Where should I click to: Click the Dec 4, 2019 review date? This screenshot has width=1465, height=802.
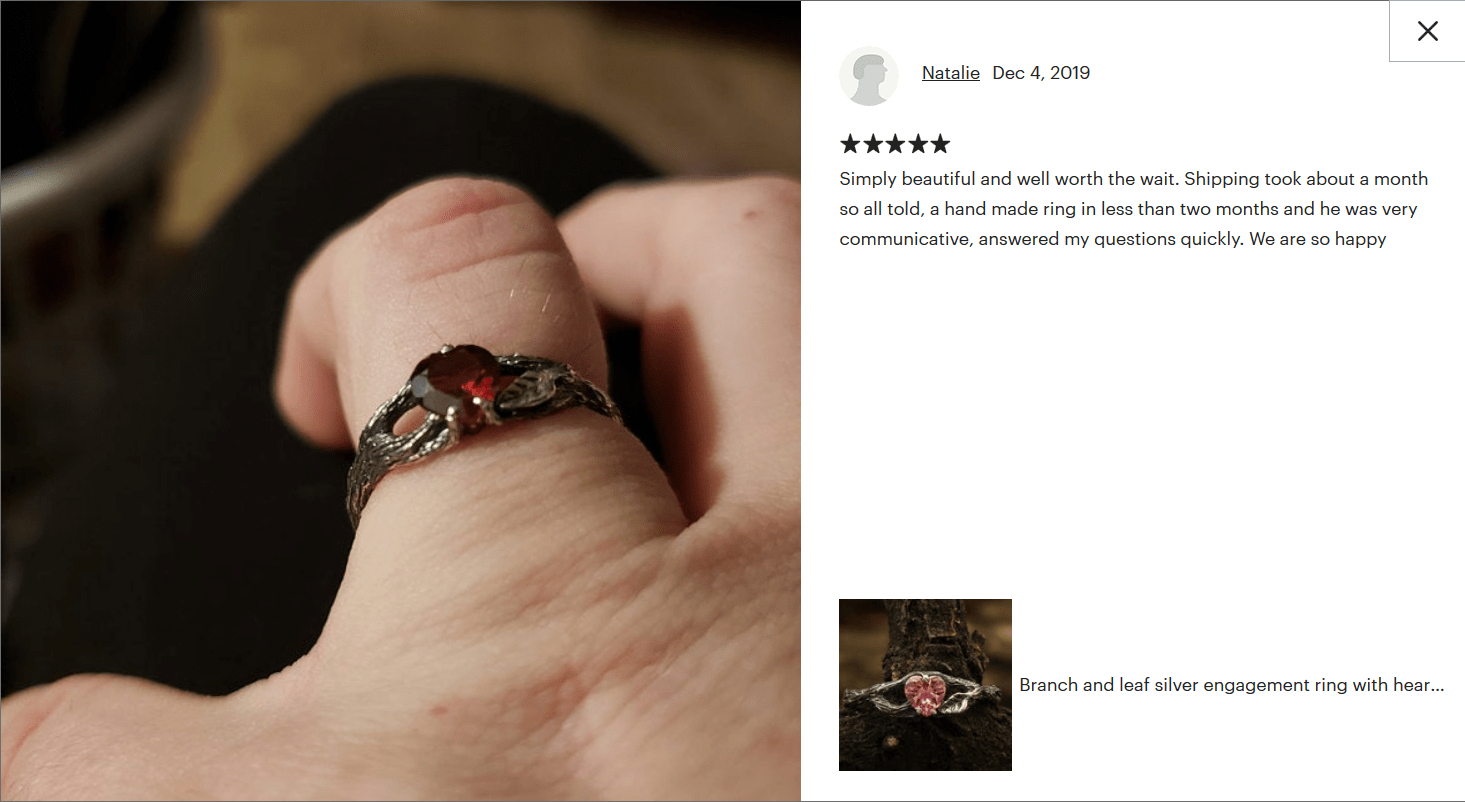click(1041, 73)
